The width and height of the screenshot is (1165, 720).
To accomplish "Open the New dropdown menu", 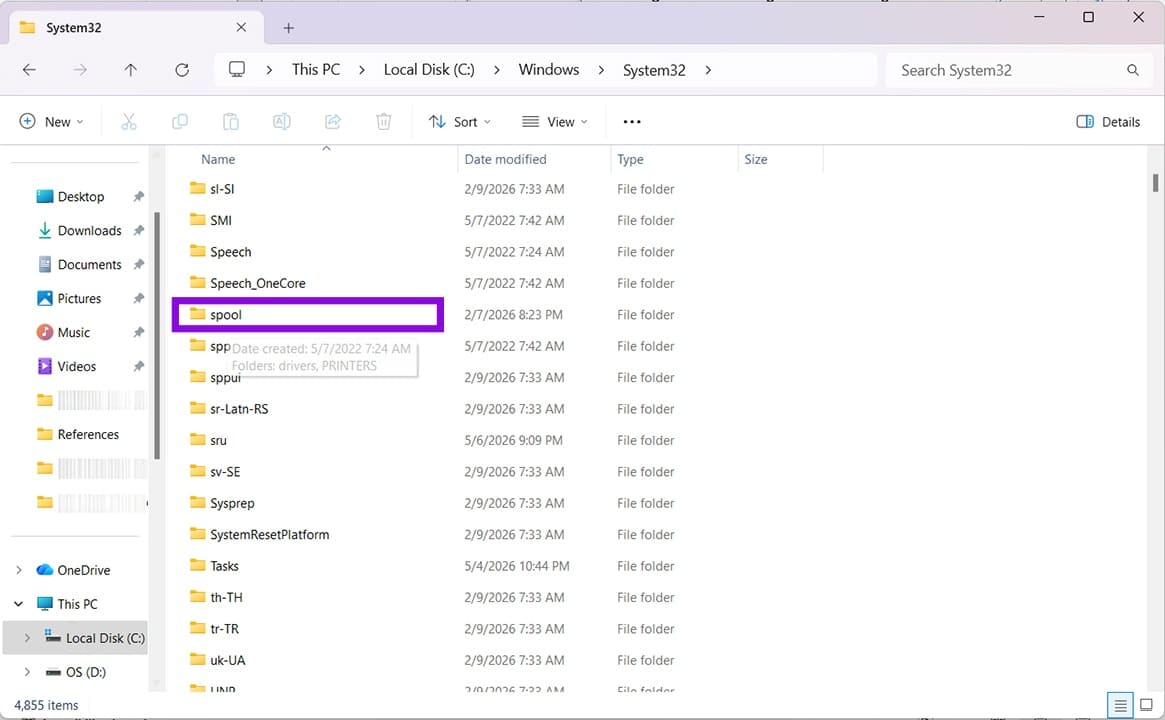I will (51, 122).
